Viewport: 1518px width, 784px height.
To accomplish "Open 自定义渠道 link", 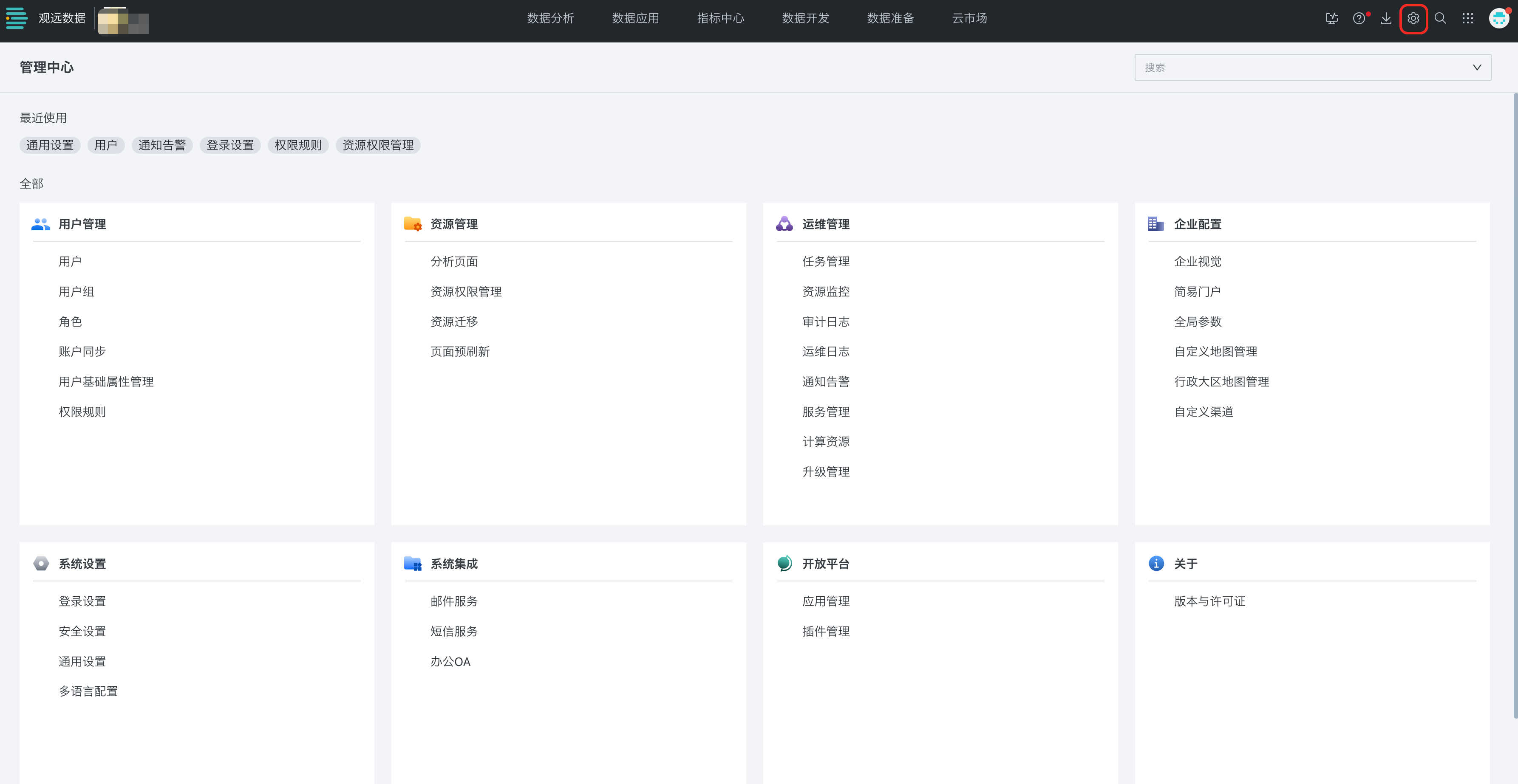I will click(x=1204, y=412).
